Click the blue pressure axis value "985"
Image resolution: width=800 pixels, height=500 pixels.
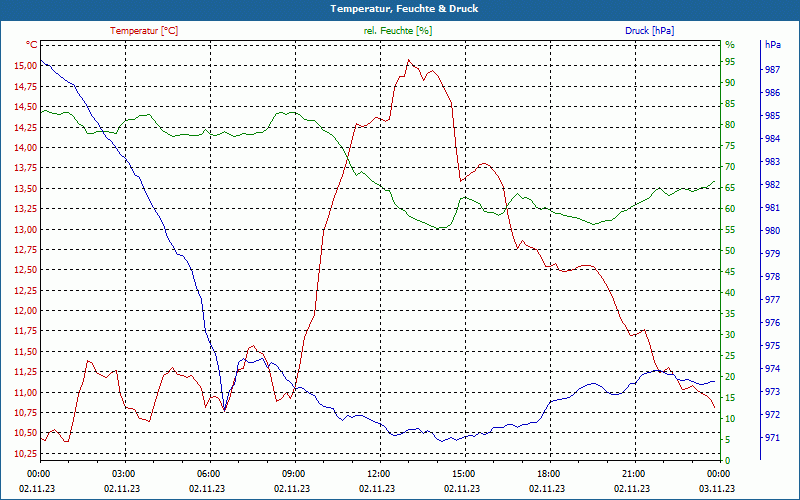pos(772,116)
